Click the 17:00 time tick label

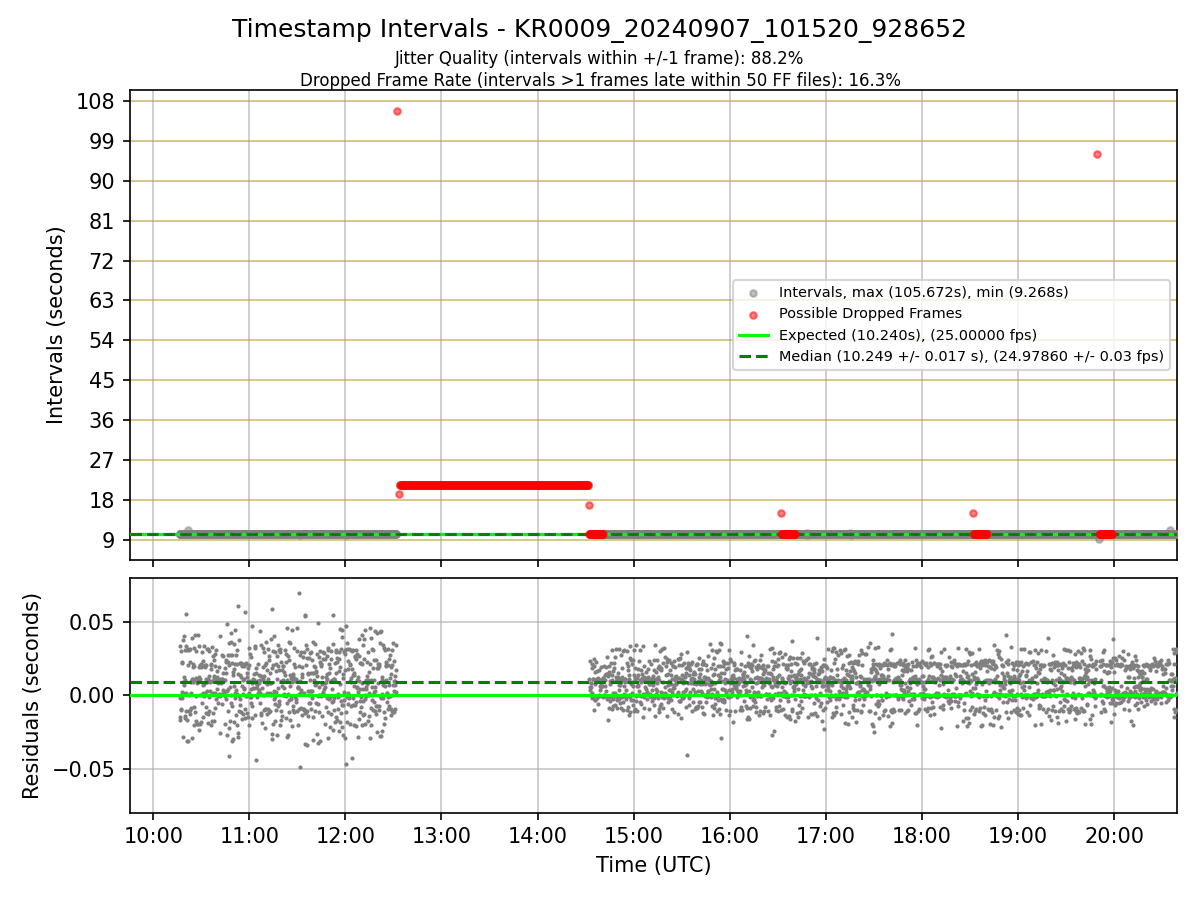click(826, 834)
